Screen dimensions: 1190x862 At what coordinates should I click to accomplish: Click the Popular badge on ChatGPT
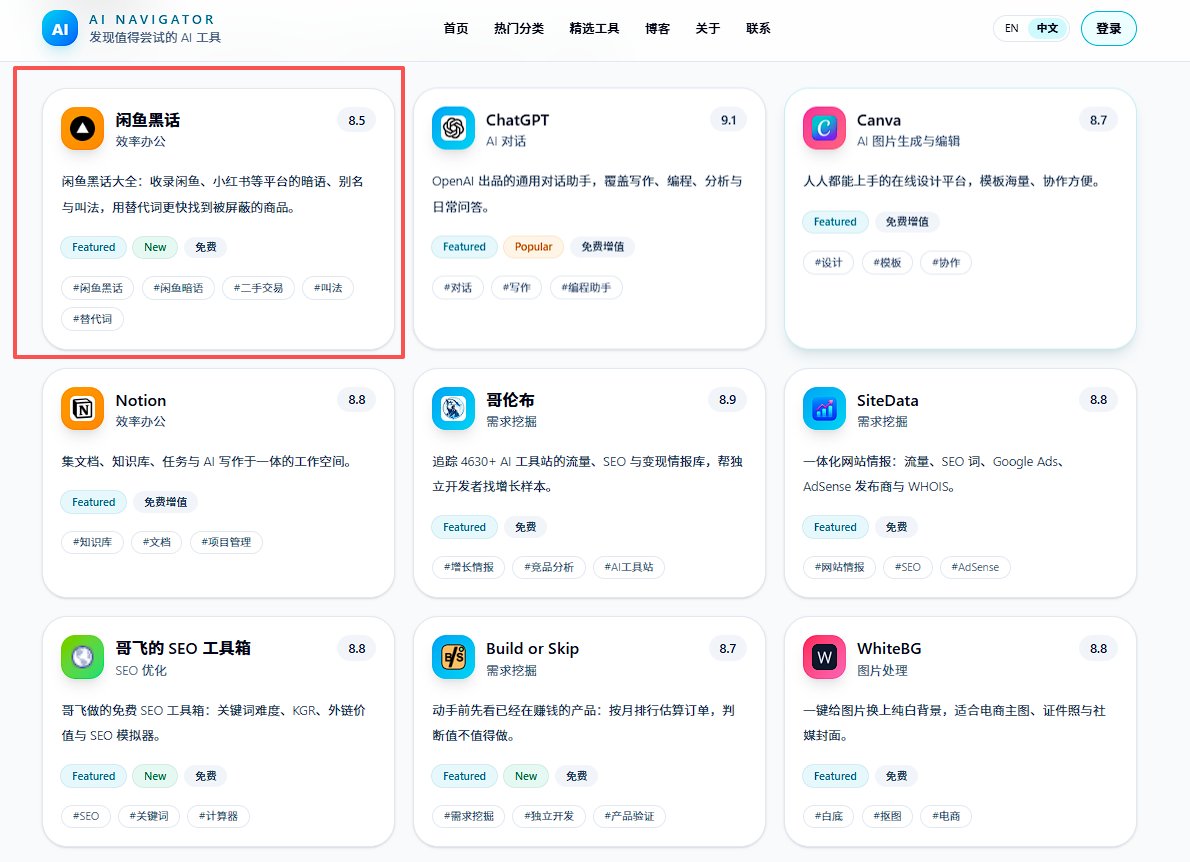click(x=534, y=247)
